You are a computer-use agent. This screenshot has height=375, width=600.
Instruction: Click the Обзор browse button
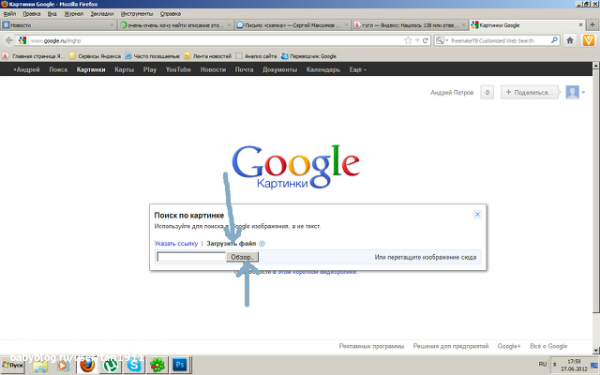(x=242, y=257)
